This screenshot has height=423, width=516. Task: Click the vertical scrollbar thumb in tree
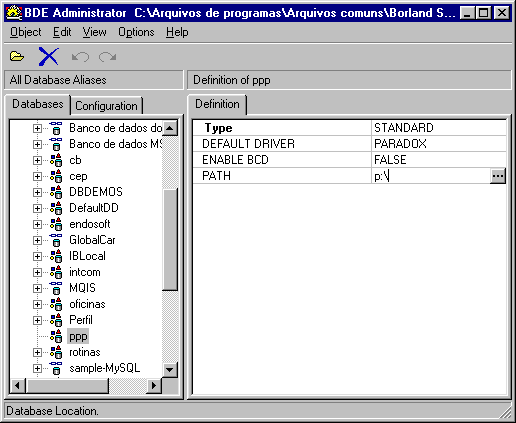(170, 239)
